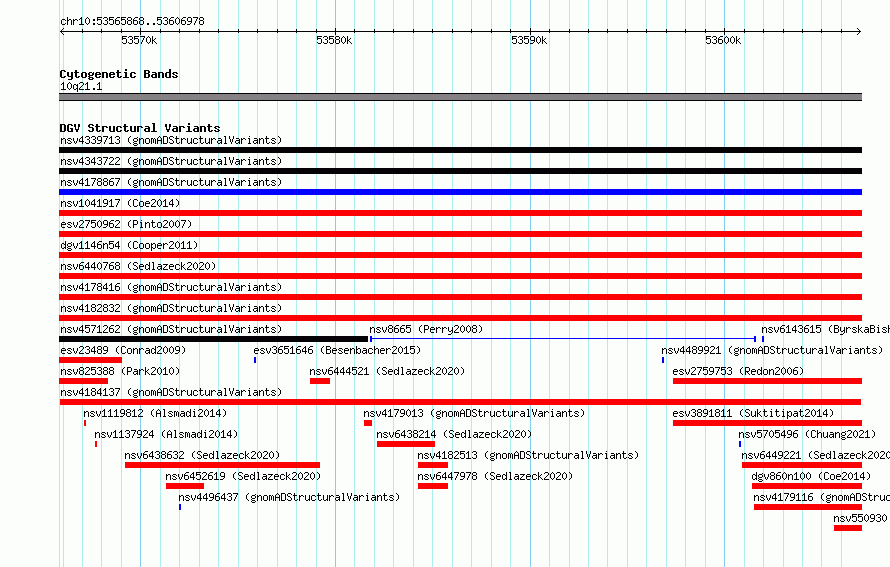
Task: Open the nsv4178867 variant label
Action: 171,182
